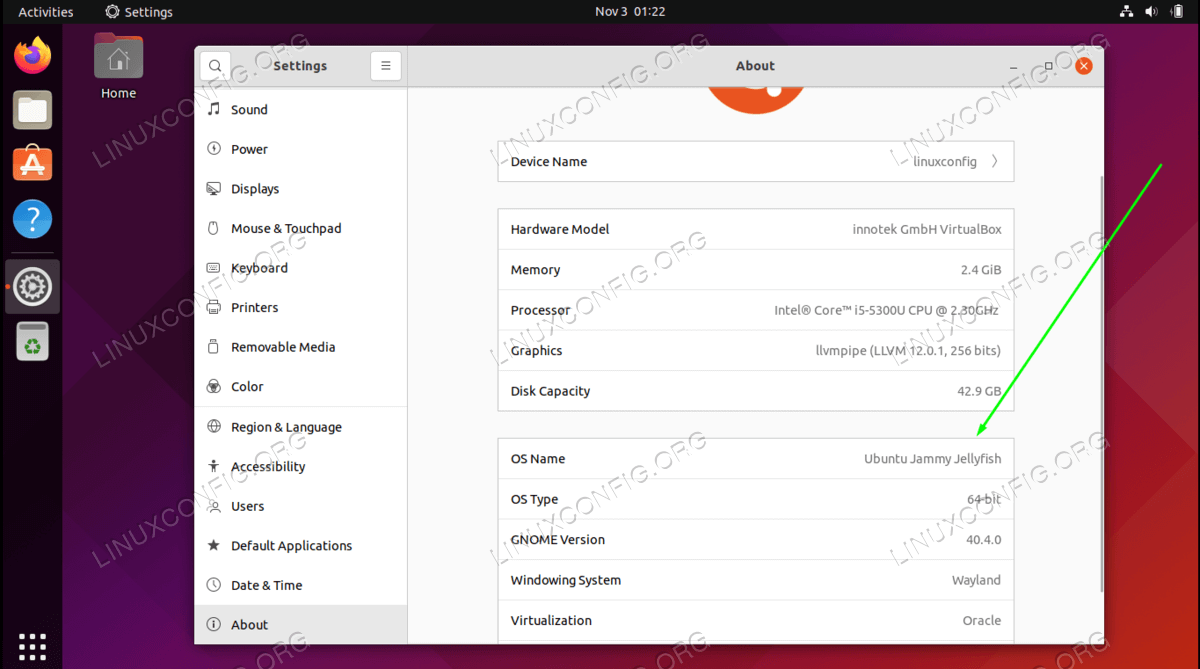This screenshot has height=669, width=1200.
Task: Click the volume icon in top bar
Action: coord(1152,12)
